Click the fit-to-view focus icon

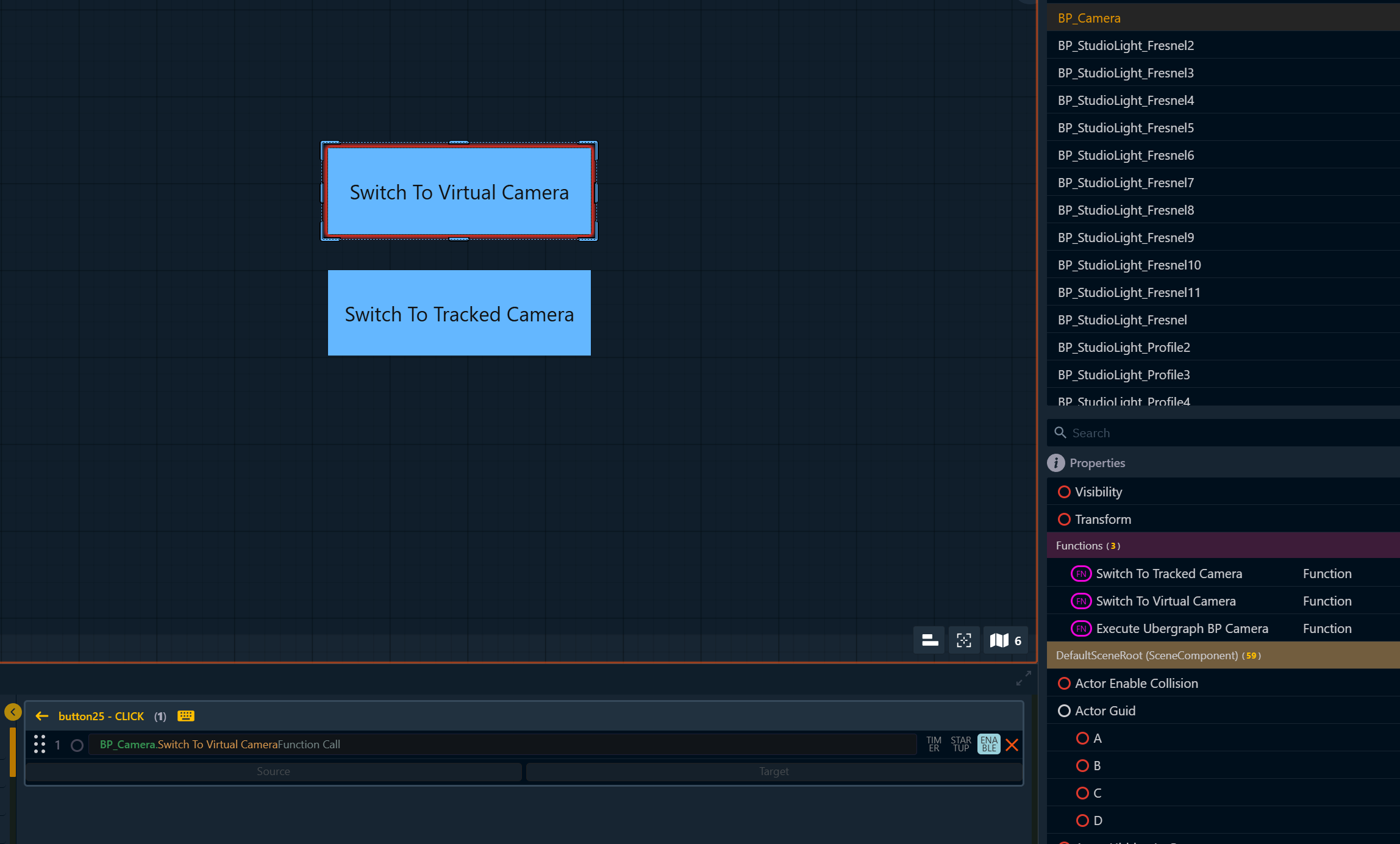[x=964, y=640]
